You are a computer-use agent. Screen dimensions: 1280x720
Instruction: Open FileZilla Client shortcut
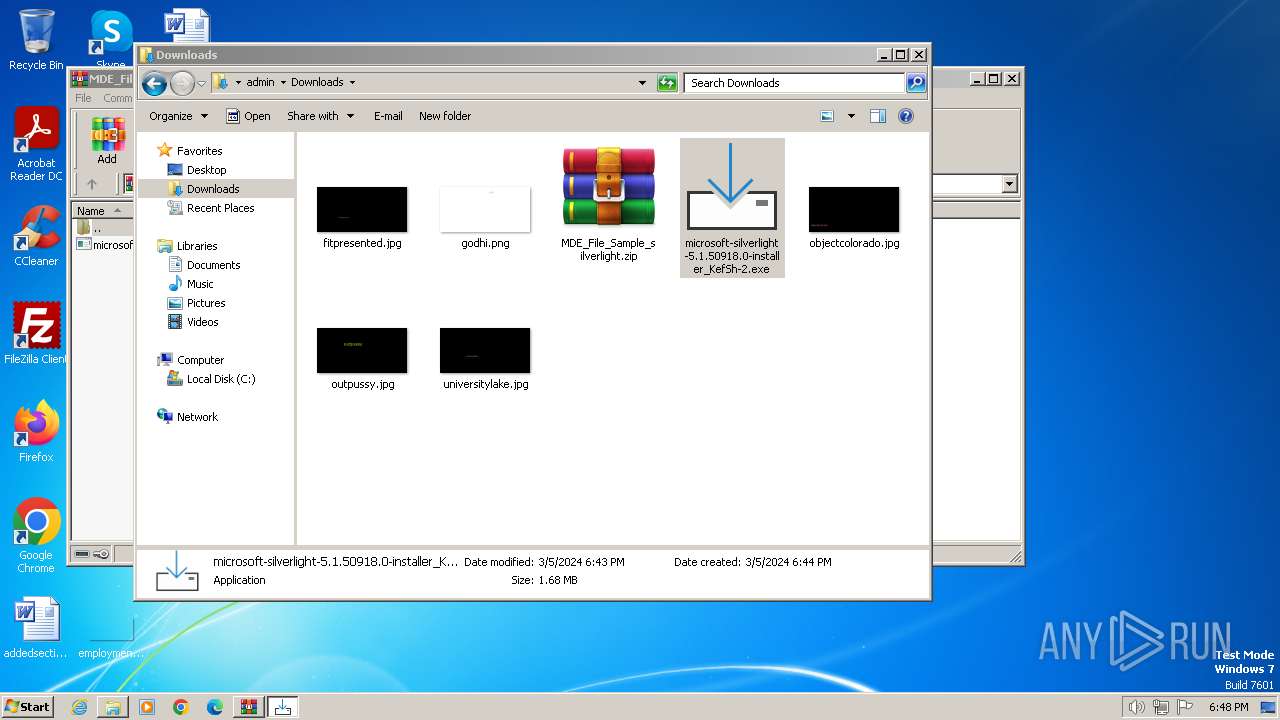point(36,334)
